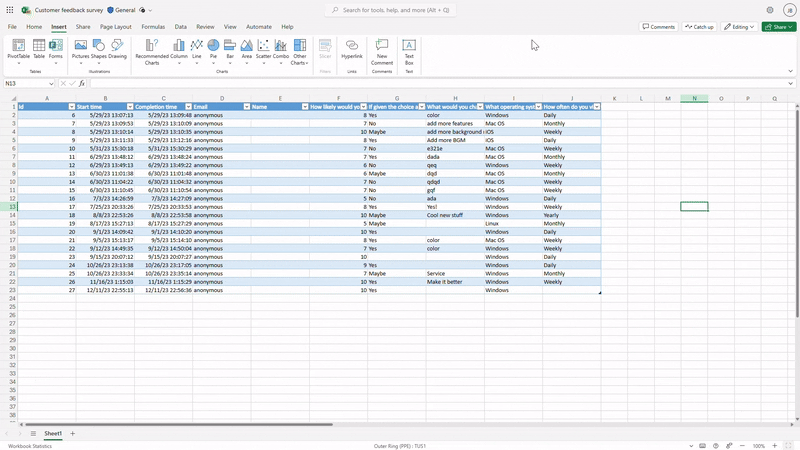Open the File menu

12,27
